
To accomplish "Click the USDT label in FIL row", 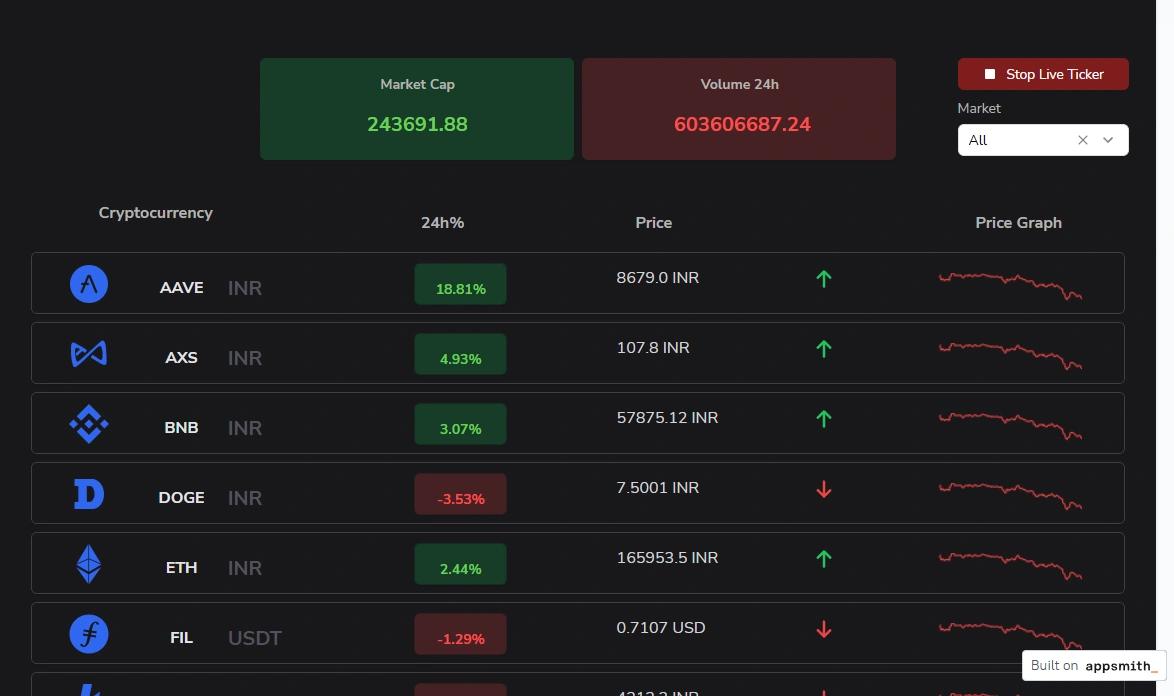I will tap(255, 638).
